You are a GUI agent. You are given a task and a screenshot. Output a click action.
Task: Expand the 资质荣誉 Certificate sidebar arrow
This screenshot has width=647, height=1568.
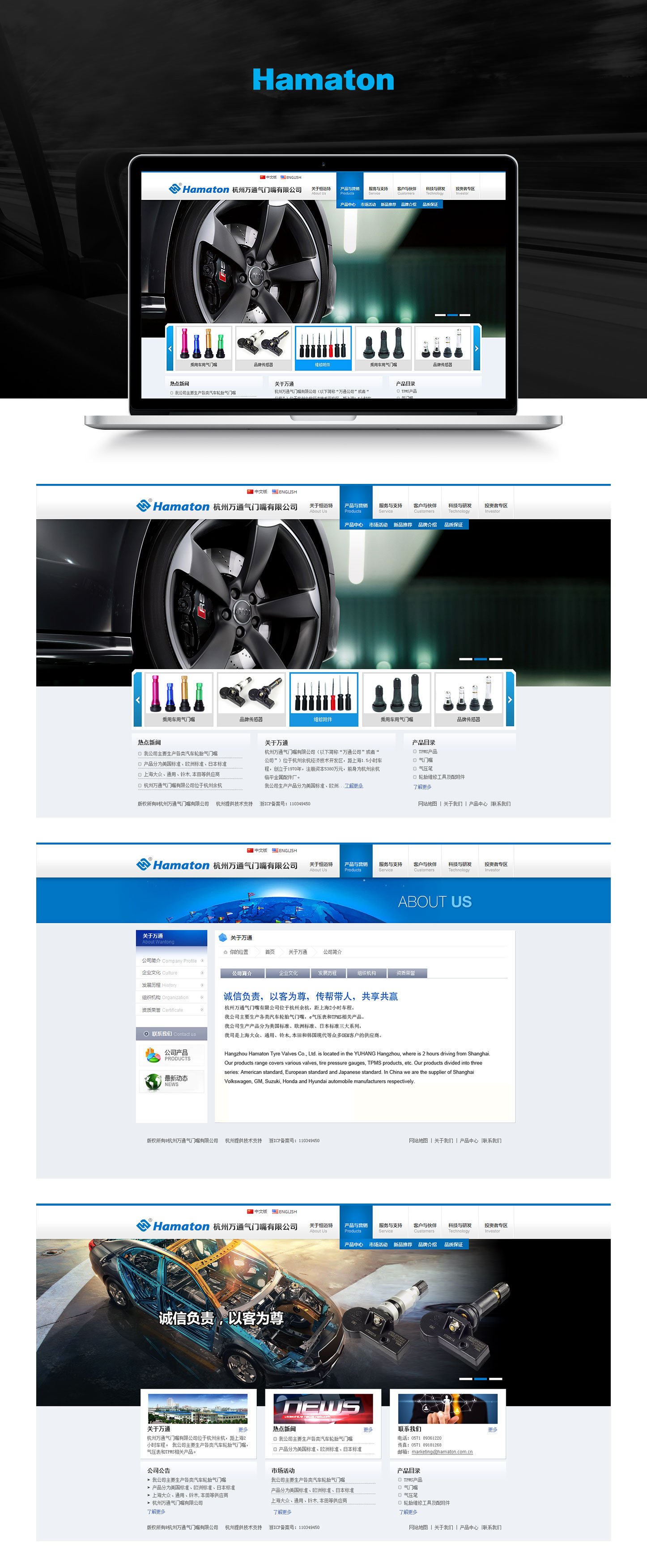[x=202, y=1010]
